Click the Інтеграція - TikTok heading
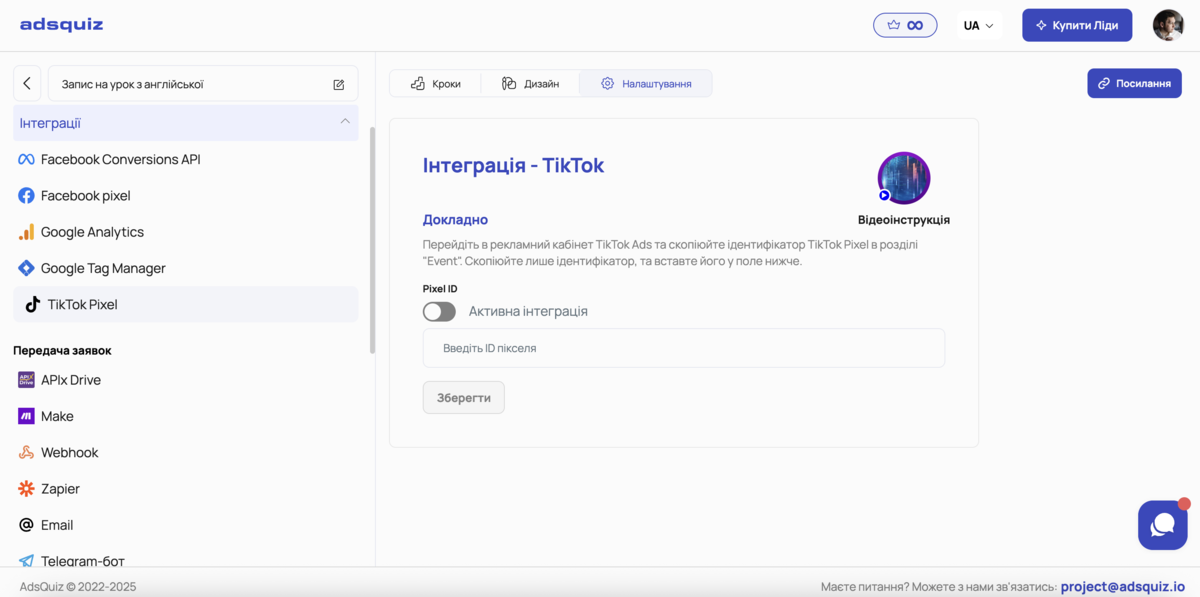1200x597 pixels. [513, 166]
